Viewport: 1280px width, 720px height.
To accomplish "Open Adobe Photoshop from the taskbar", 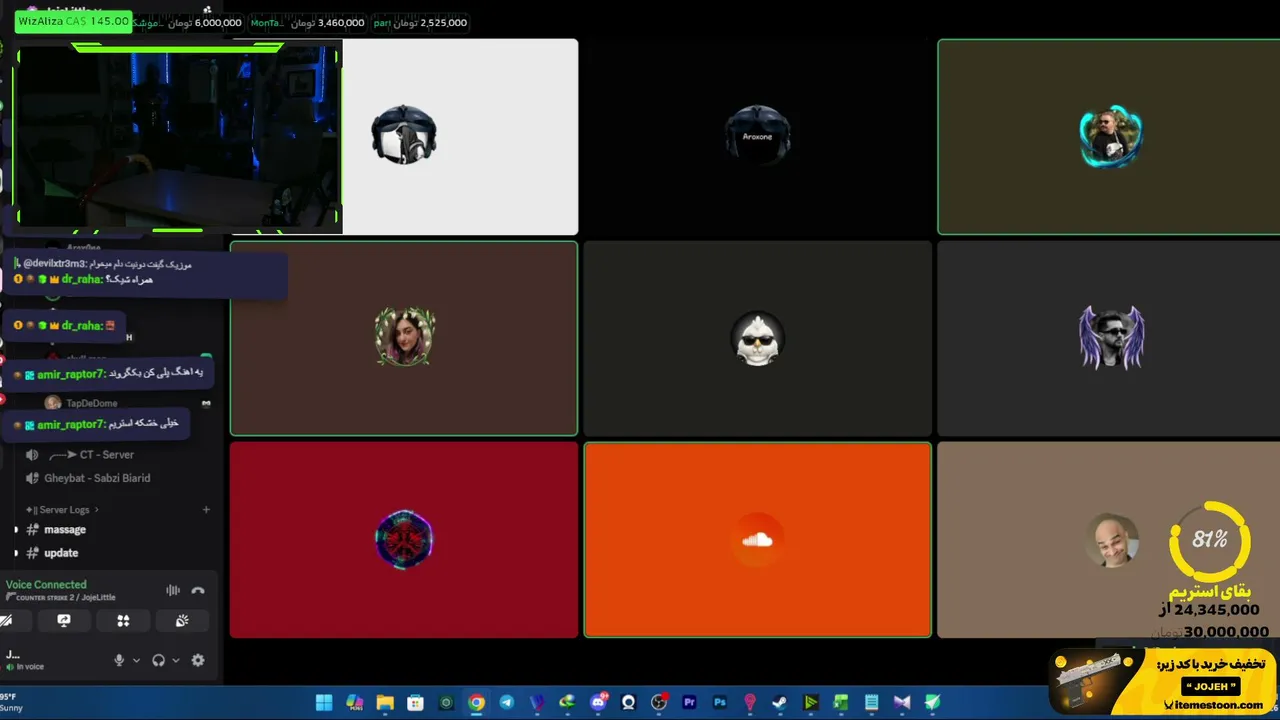I will tap(719, 702).
